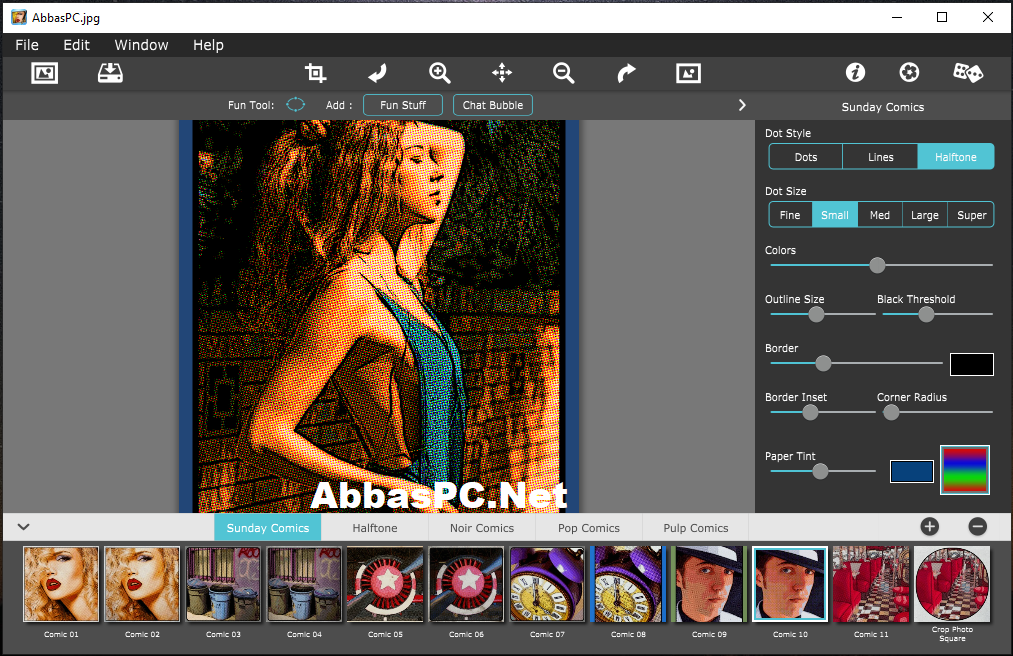Collapse the presets panel with chevron
The image size is (1013, 656).
pyautogui.click(x=23, y=527)
